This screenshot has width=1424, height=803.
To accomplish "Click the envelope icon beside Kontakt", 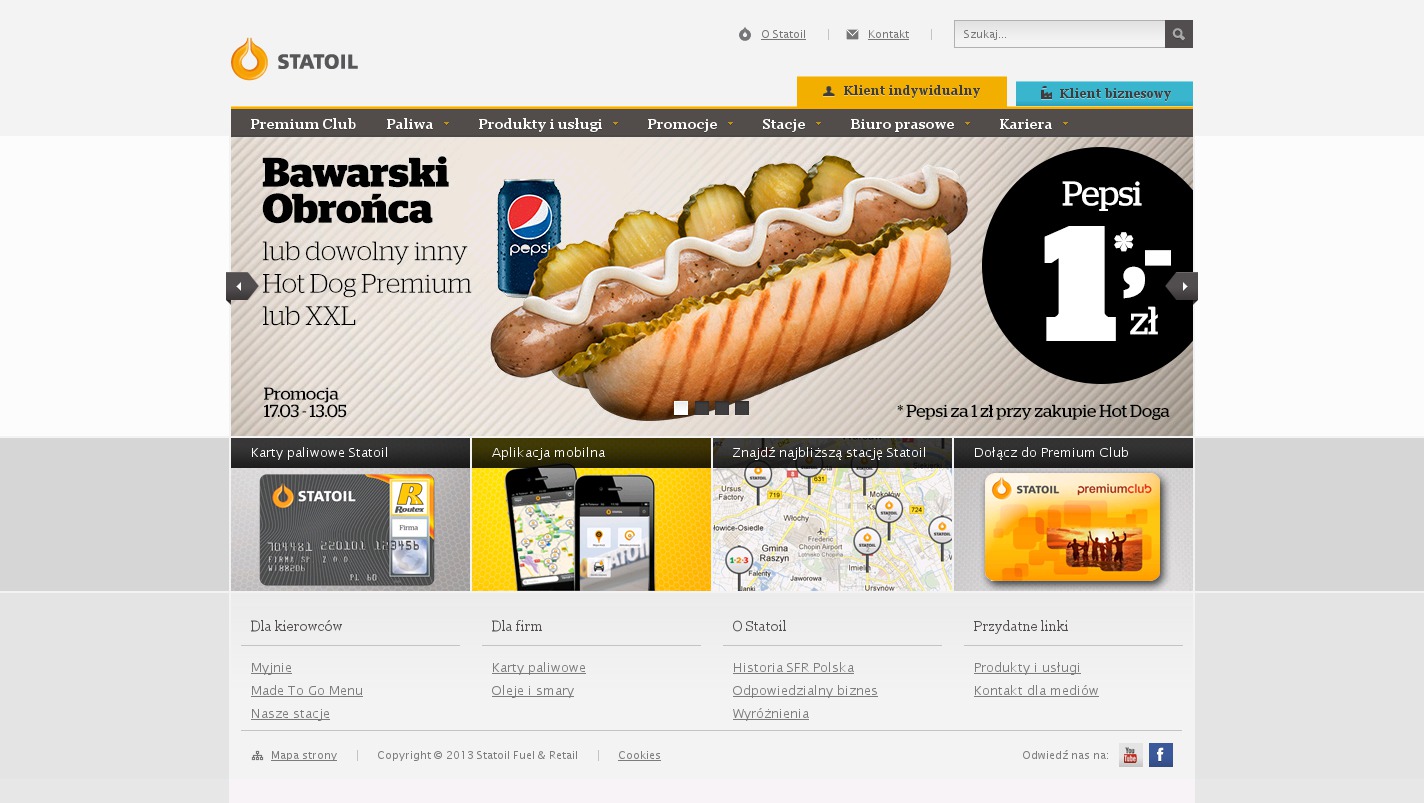I will click(x=852, y=34).
